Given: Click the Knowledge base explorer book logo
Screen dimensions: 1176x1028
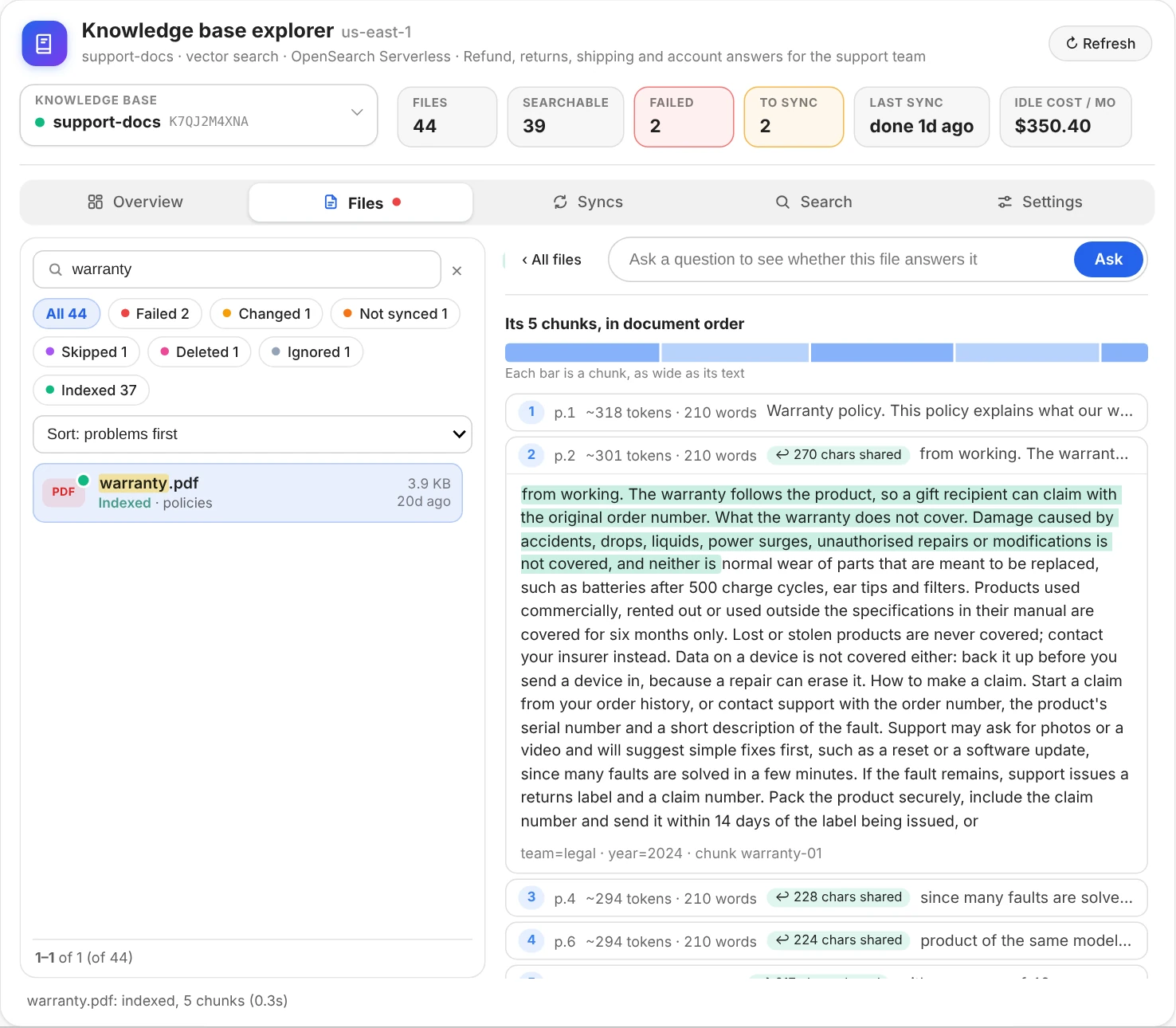Looking at the screenshot, I should click(45, 43).
